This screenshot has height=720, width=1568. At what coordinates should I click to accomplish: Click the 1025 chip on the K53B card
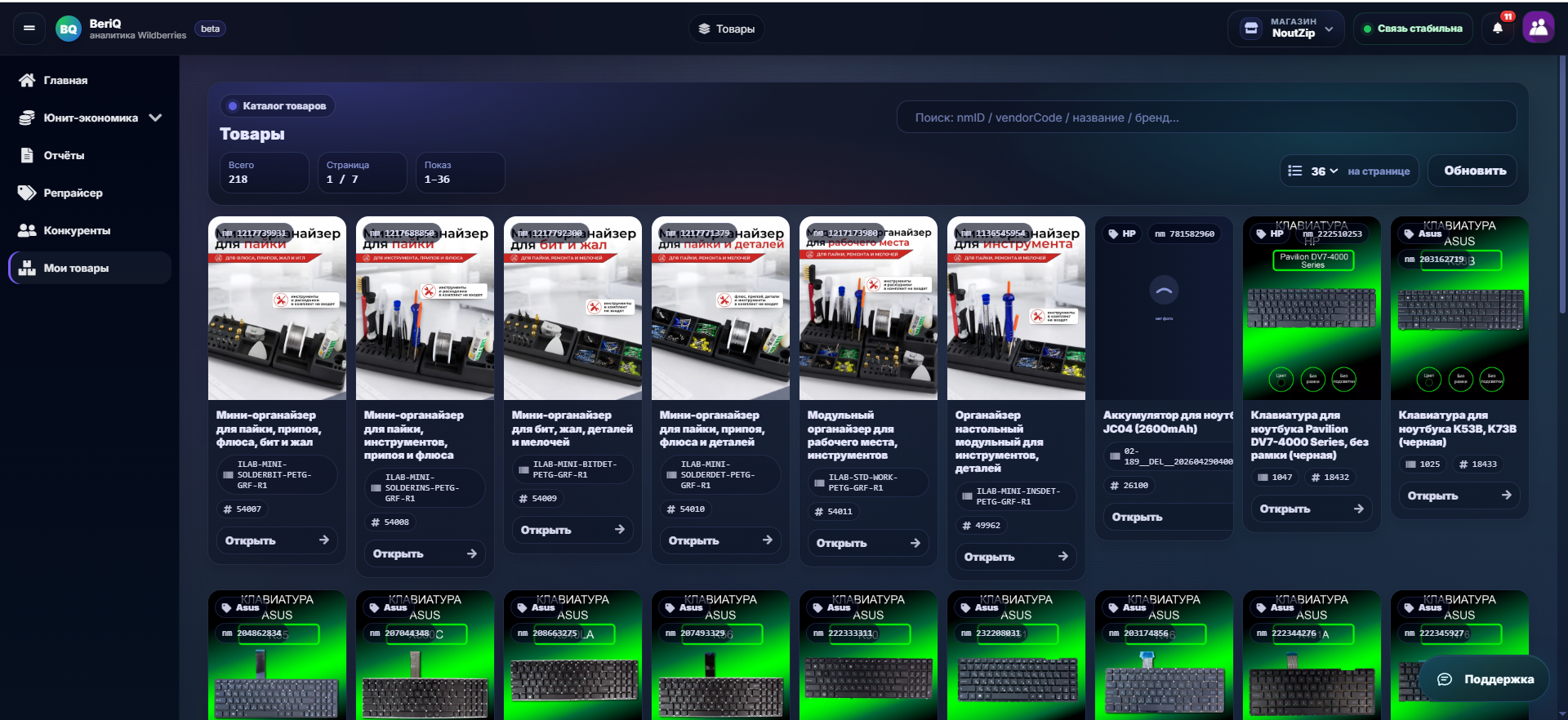(1423, 464)
